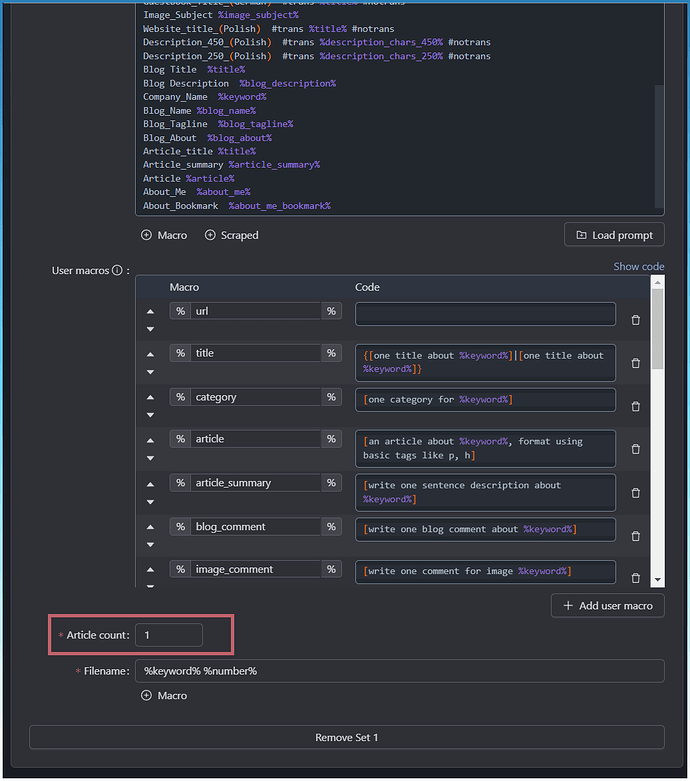Screen dimensions: 690x781
Task: Move the article macro up
Action: pos(150,440)
